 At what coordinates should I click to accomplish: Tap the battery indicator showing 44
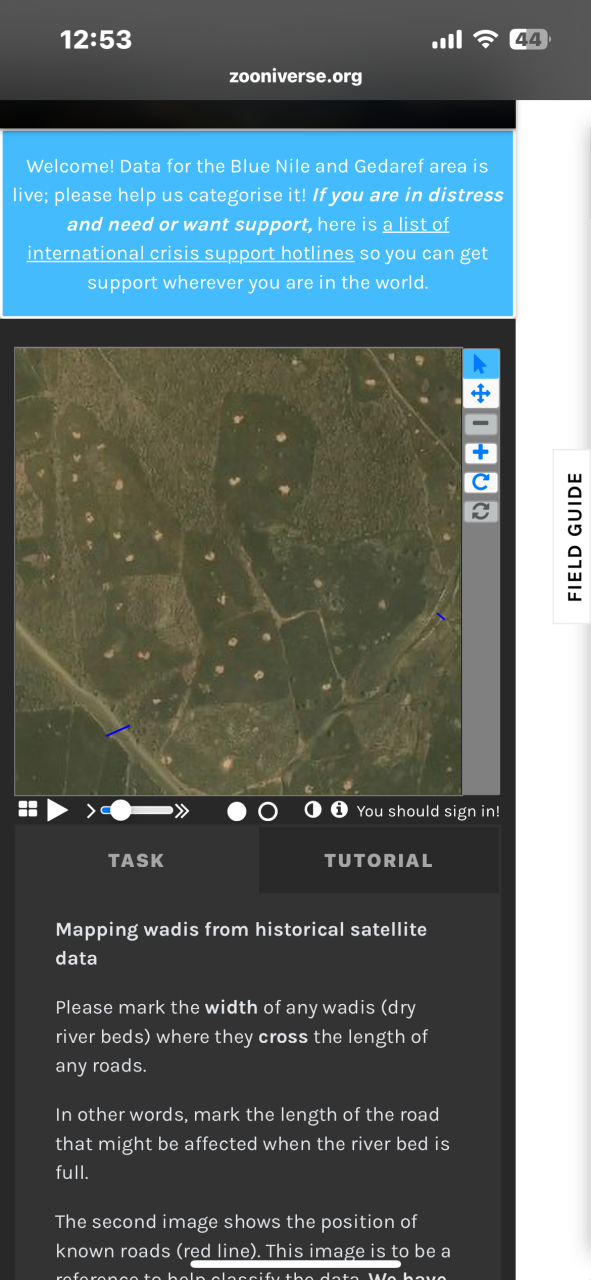coord(530,40)
